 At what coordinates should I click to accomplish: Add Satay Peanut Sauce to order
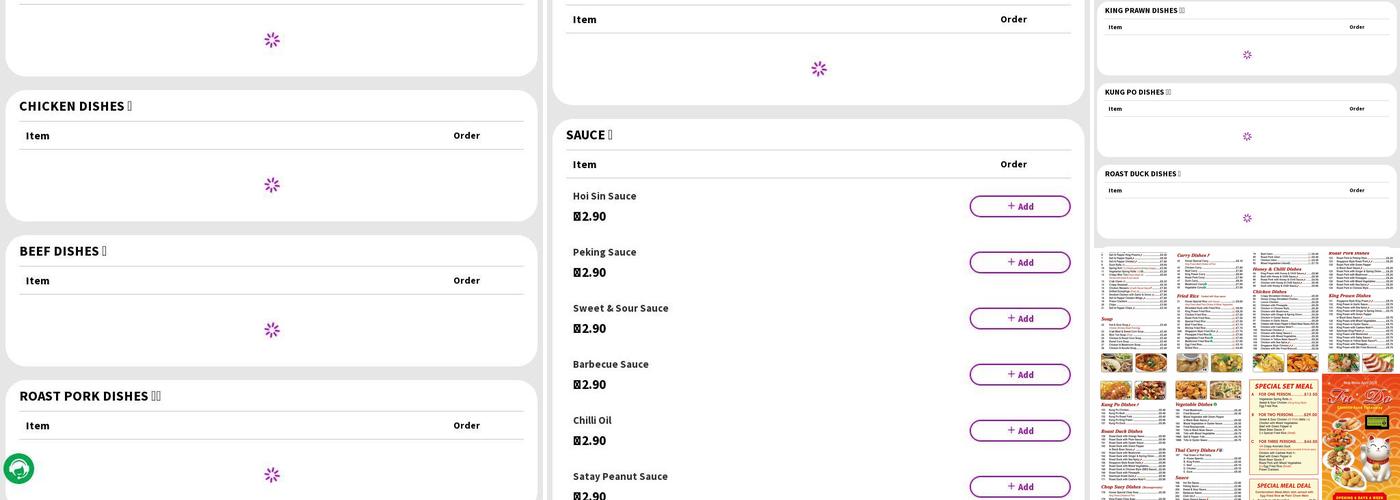click(1019, 486)
